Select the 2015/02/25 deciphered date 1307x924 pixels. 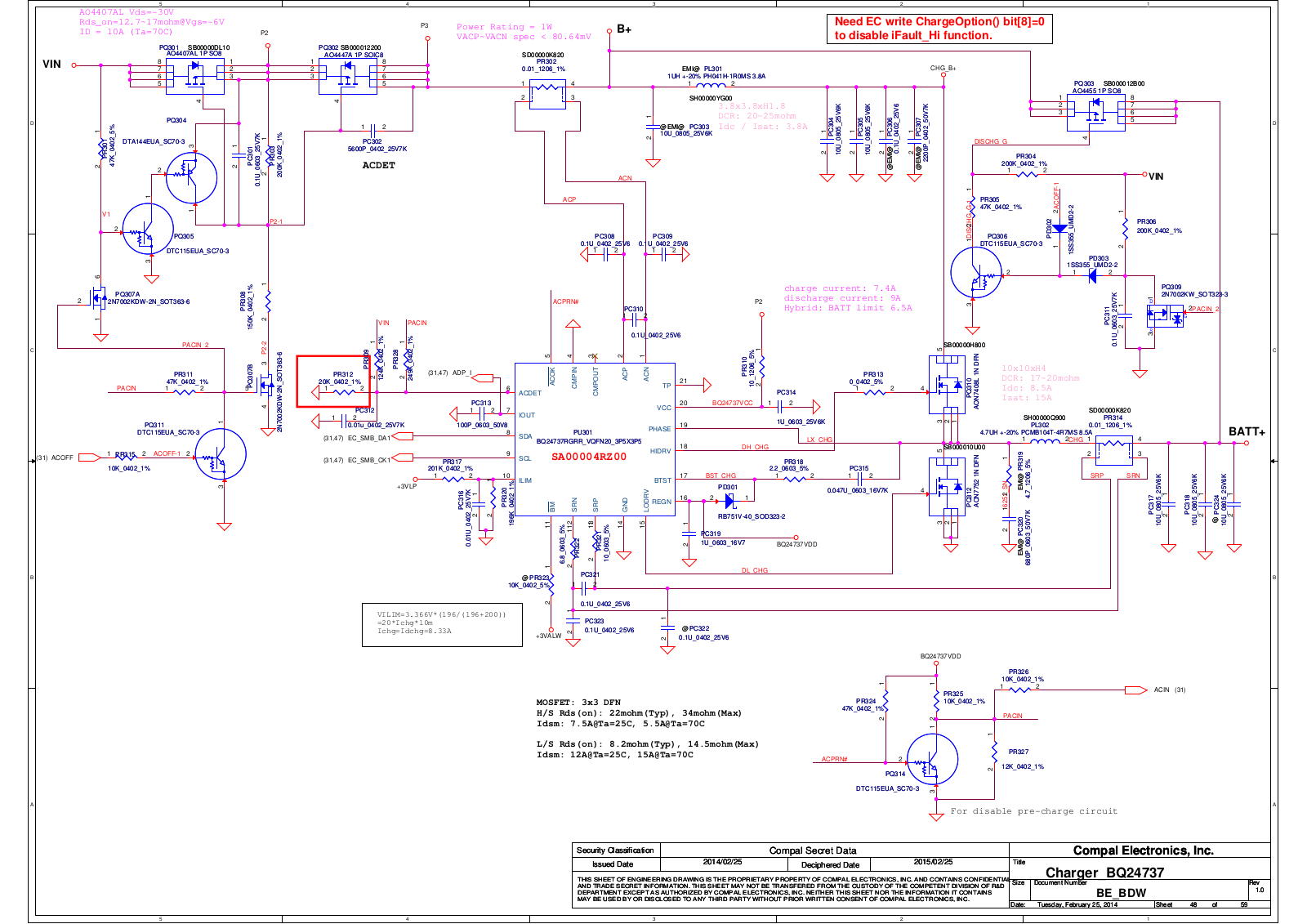pos(933,862)
